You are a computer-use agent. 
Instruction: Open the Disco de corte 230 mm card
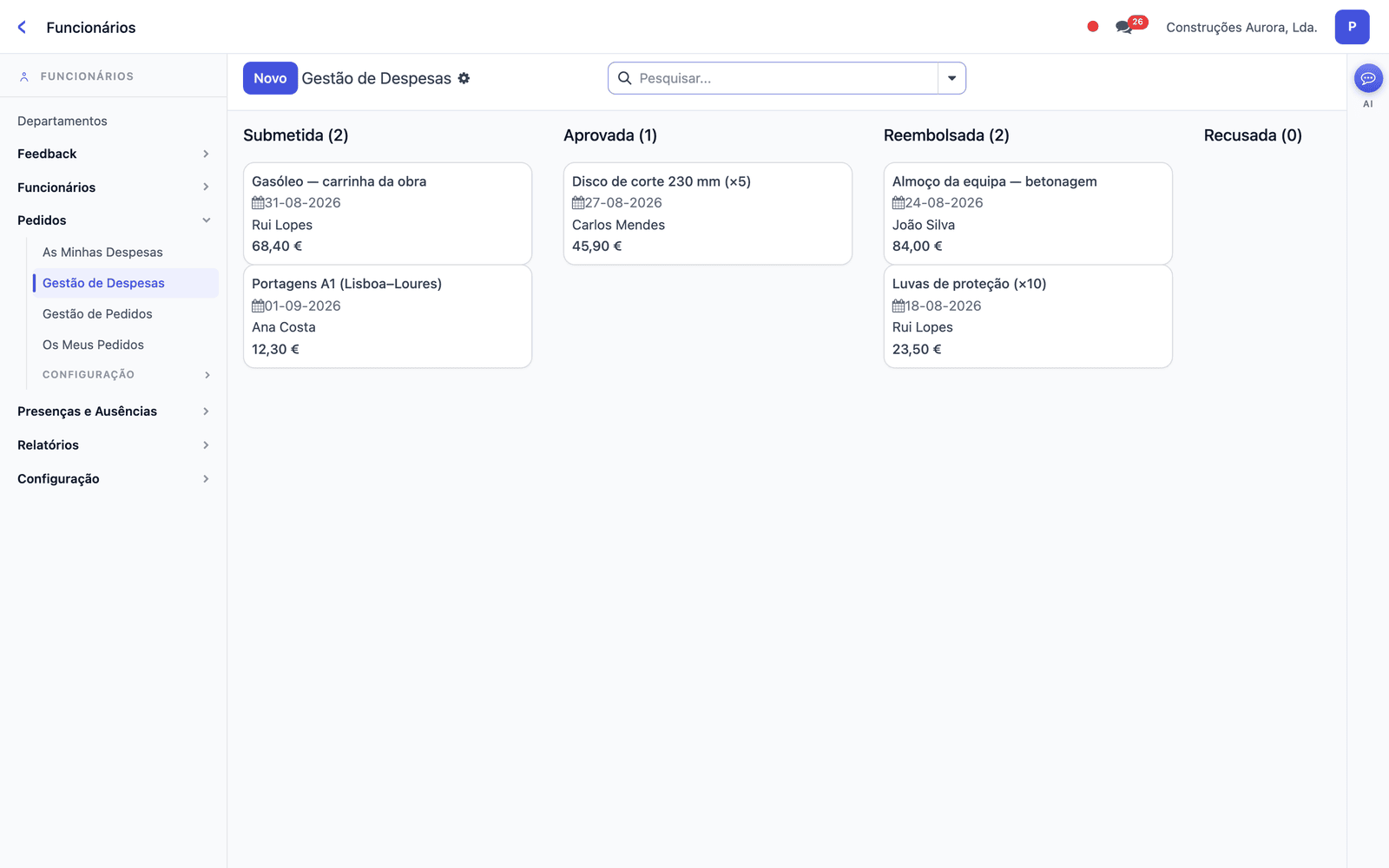pyautogui.click(x=708, y=214)
